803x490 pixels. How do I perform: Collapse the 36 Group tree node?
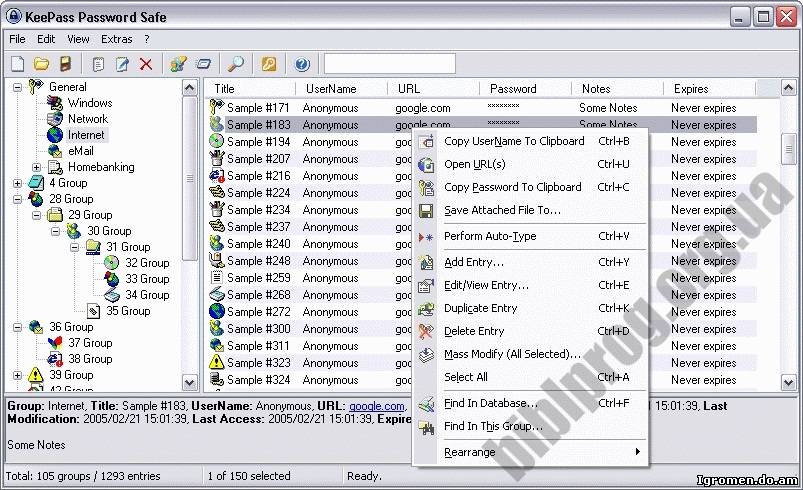(17, 327)
